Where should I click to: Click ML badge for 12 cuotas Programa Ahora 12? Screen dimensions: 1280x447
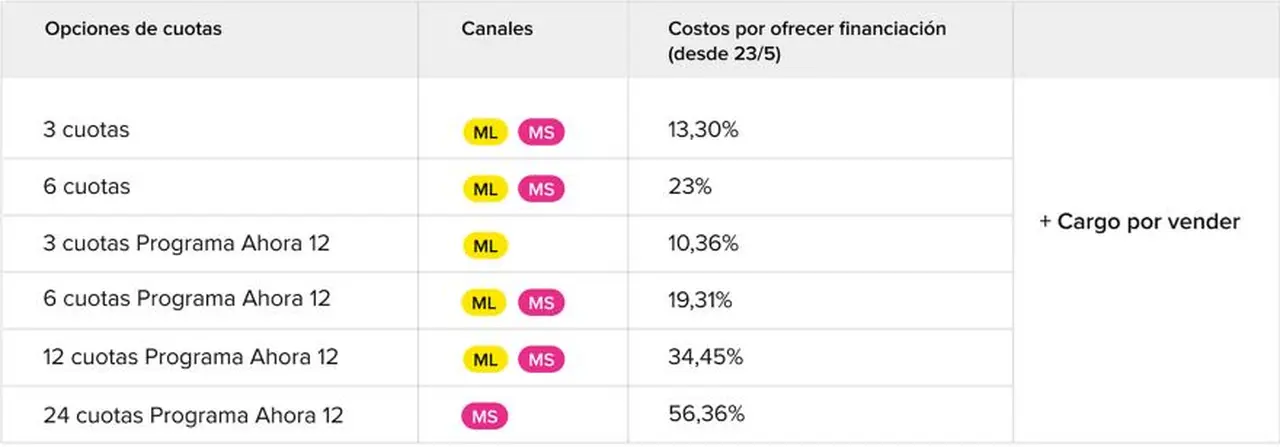(x=485, y=359)
